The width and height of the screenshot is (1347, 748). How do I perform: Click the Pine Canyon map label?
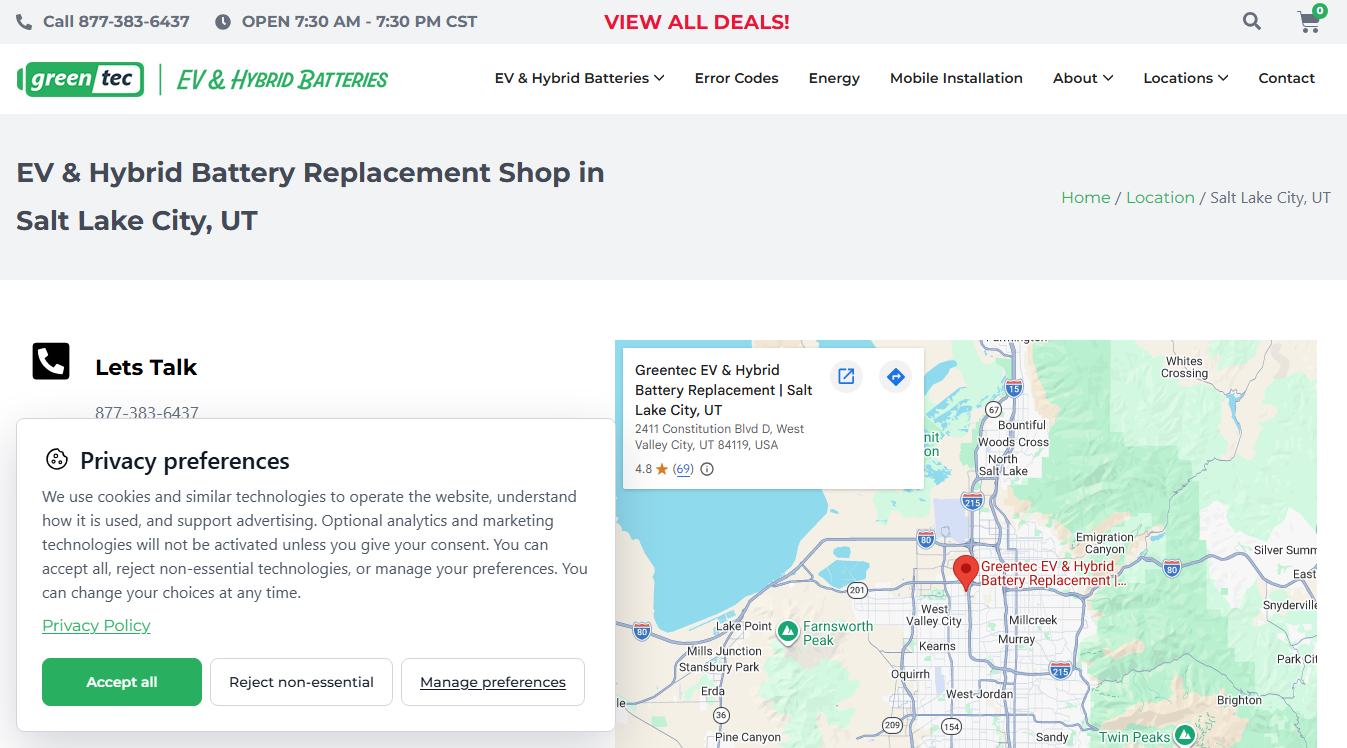pos(748,737)
